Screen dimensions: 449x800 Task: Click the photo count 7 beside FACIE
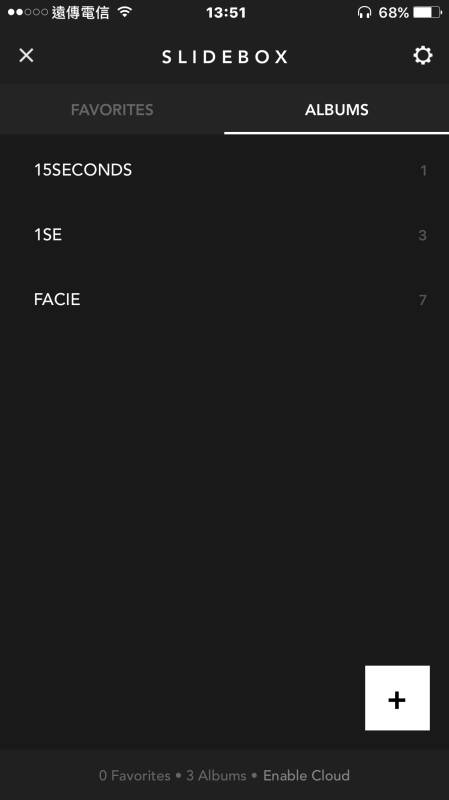pyautogui.click(x=422, y=300)
